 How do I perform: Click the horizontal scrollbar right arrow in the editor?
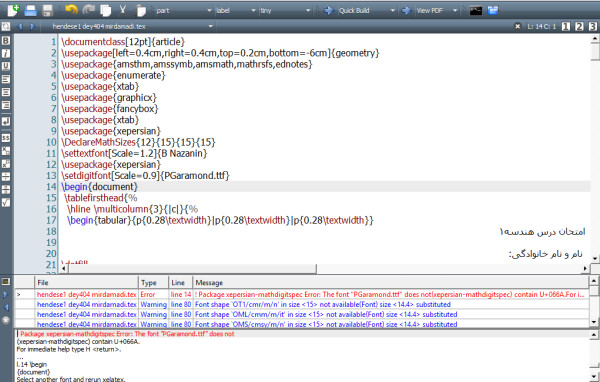(585, 269)
